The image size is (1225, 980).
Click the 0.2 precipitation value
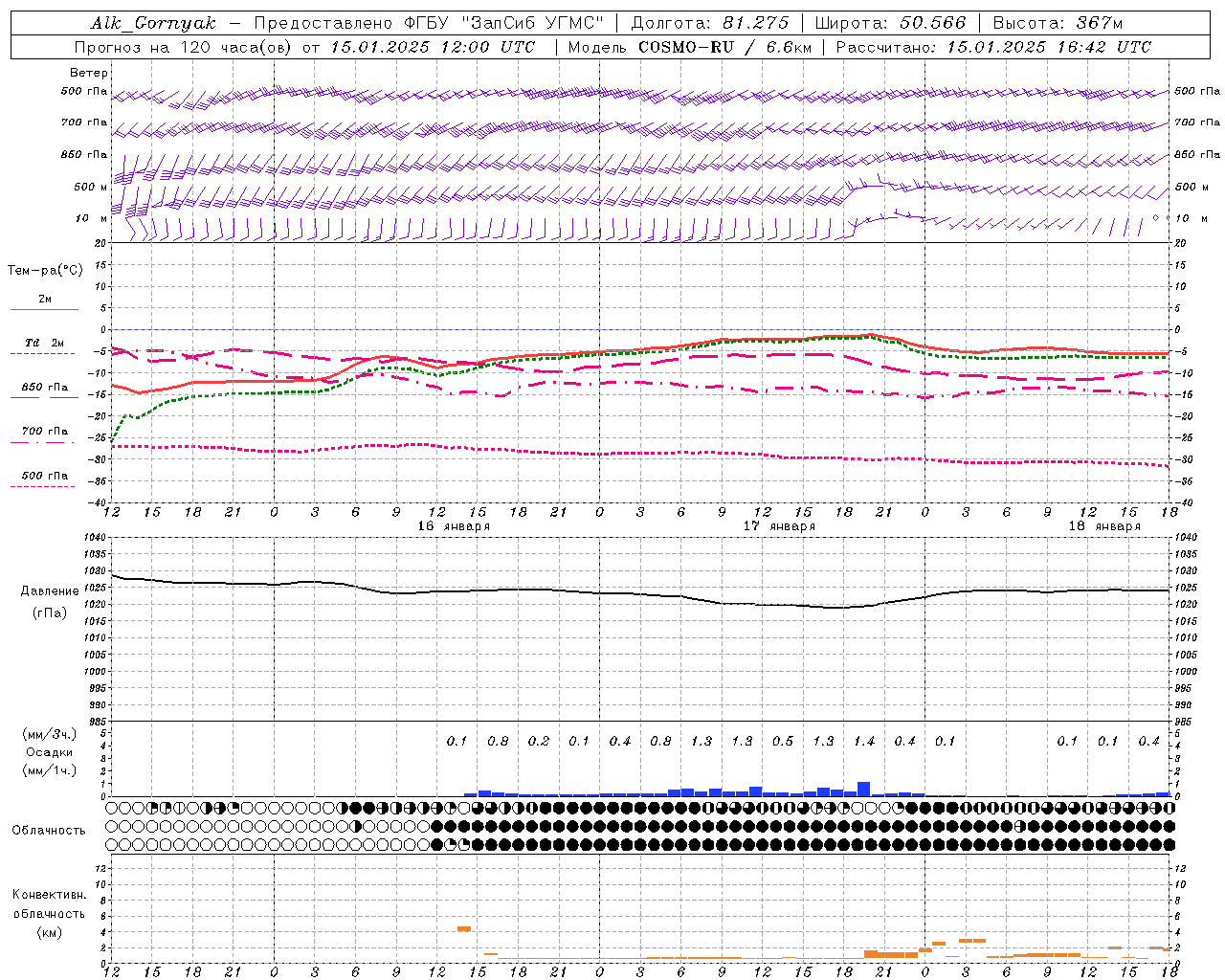coord(539,741)
